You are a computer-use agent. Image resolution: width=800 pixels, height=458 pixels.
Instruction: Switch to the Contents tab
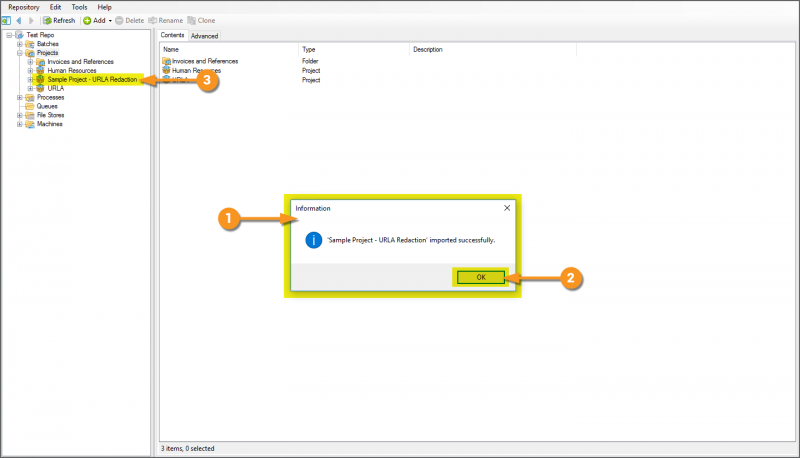pyautogui.click(x=172, y=35)
